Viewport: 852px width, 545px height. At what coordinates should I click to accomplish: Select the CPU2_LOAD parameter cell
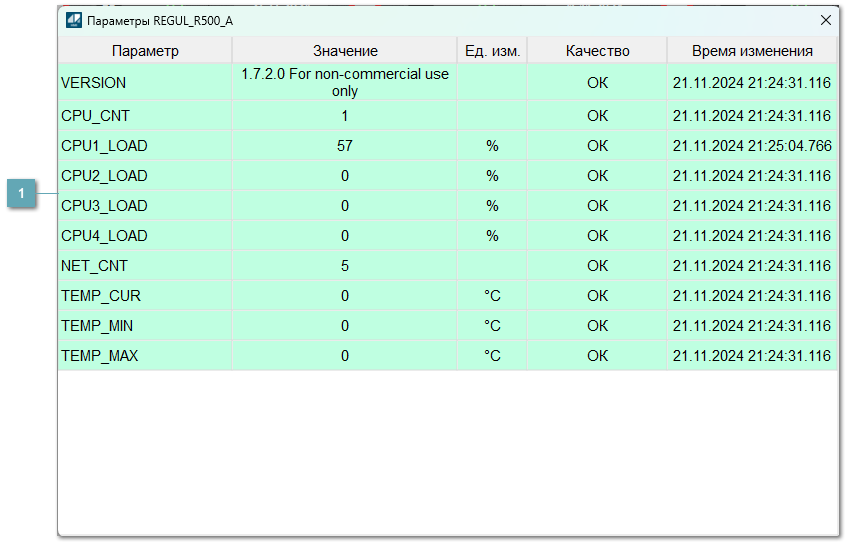click(145, 176)
